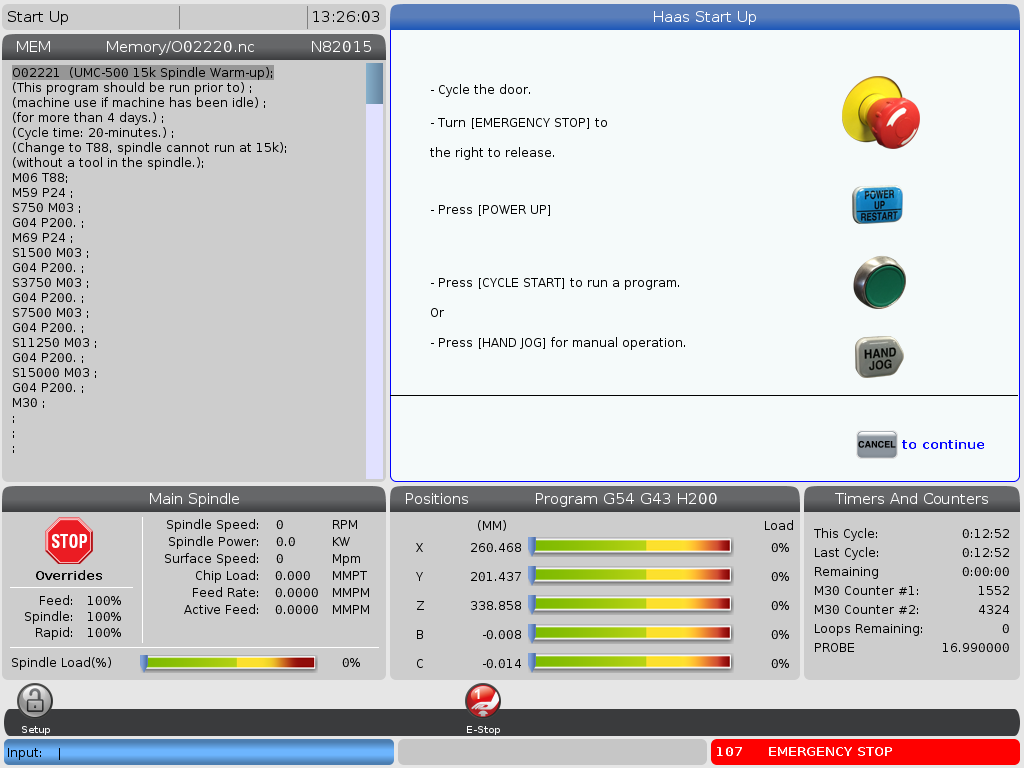Click the 'to continue' blue text

943,445
